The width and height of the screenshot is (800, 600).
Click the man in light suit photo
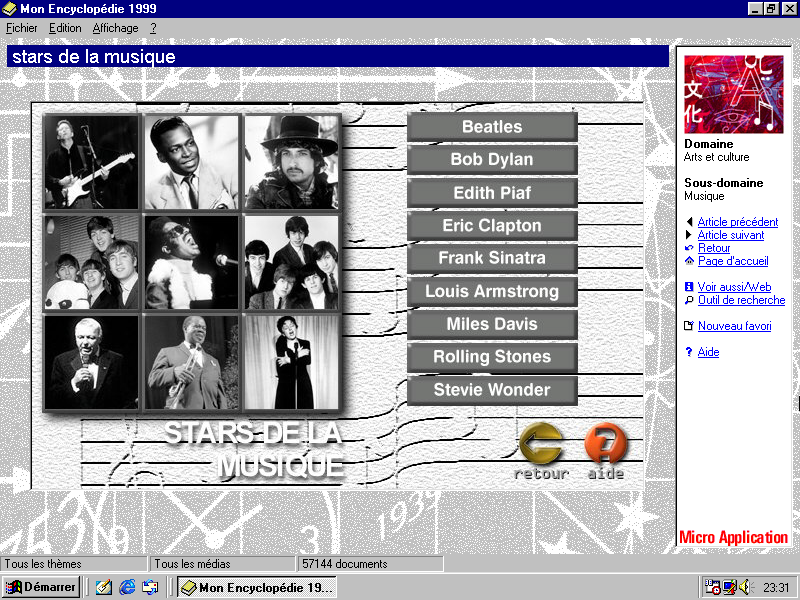click(191, 162)
